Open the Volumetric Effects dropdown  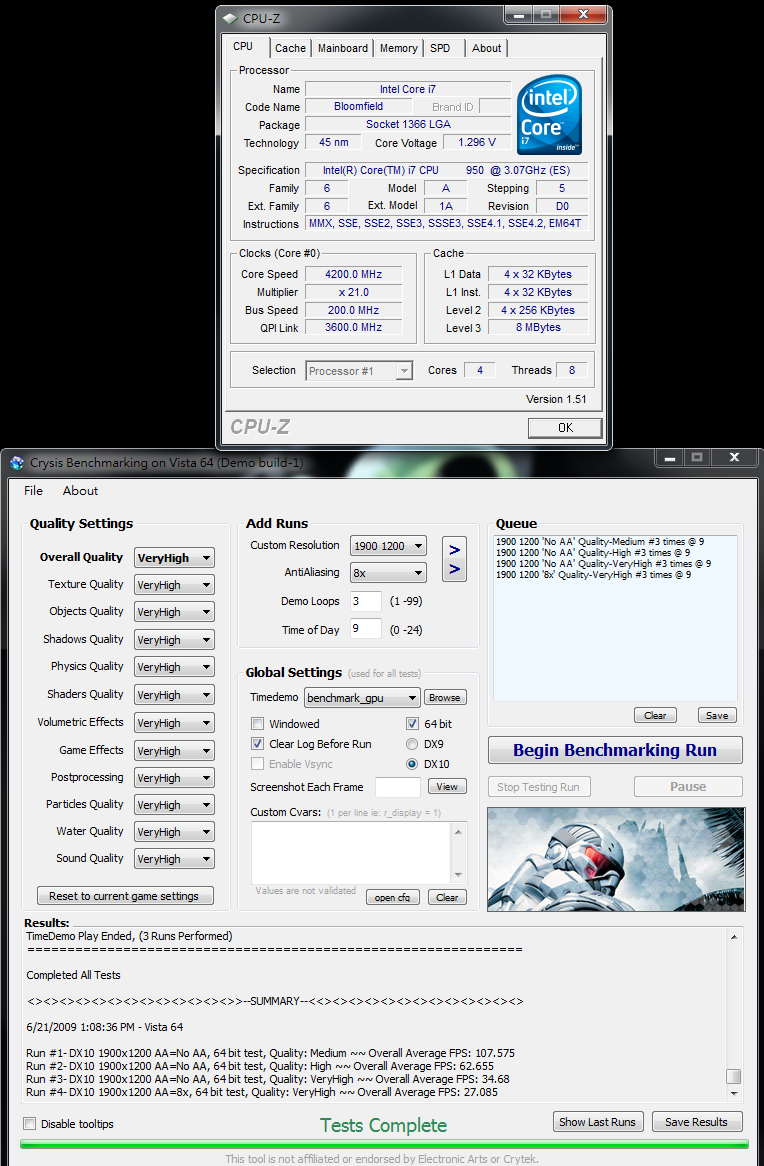pos(174,723)
